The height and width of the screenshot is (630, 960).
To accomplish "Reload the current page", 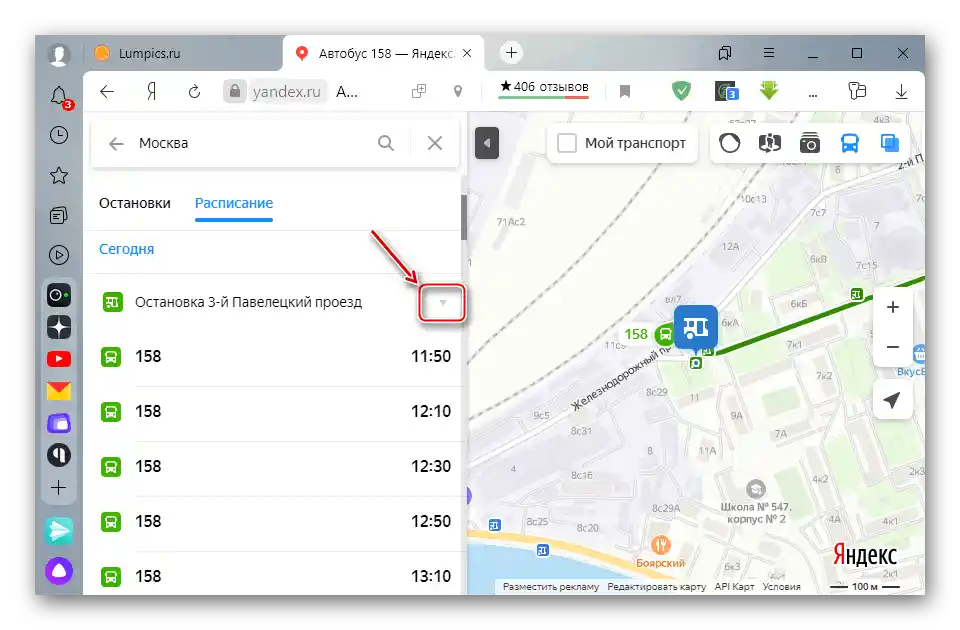I will click(x=194, y=92).
